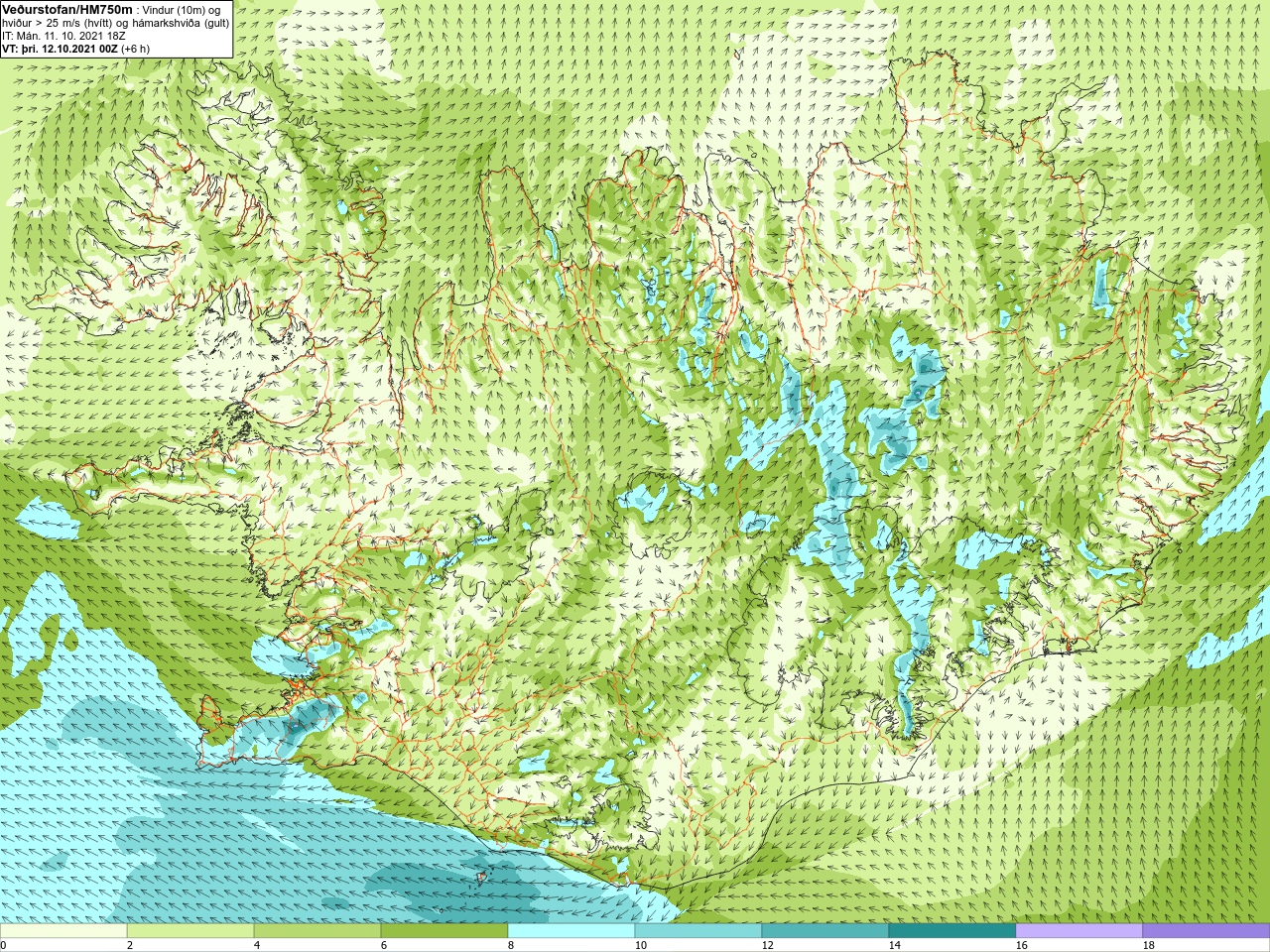This screenshot has height=952, width=1270.
Task: Click the 'VT: þri. 12.10.2021 00Z (+6 h)' line
Action: click(76, 49)
